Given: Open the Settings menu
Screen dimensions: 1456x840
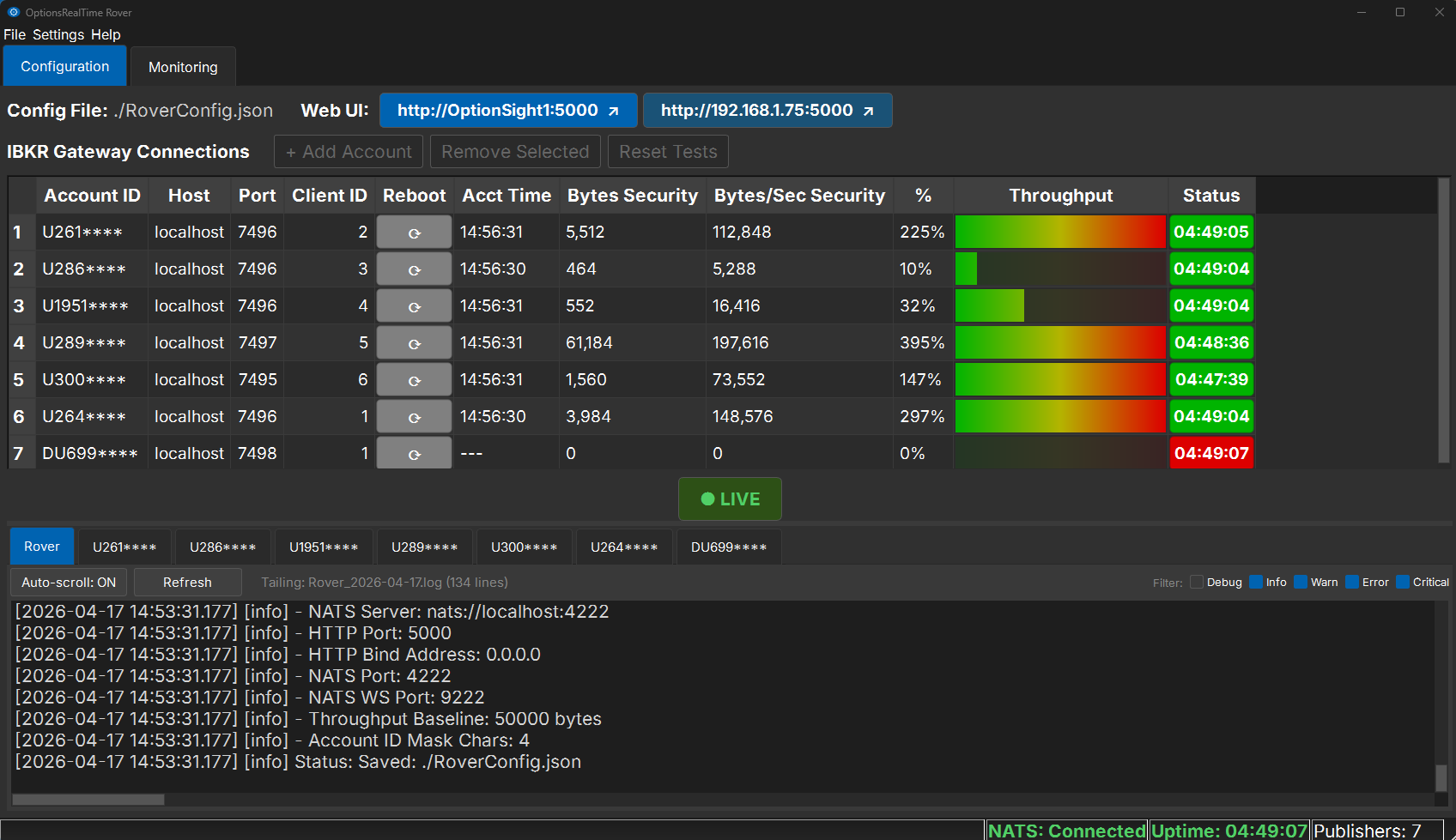Looking at the screenshot, I should (58, 34).
